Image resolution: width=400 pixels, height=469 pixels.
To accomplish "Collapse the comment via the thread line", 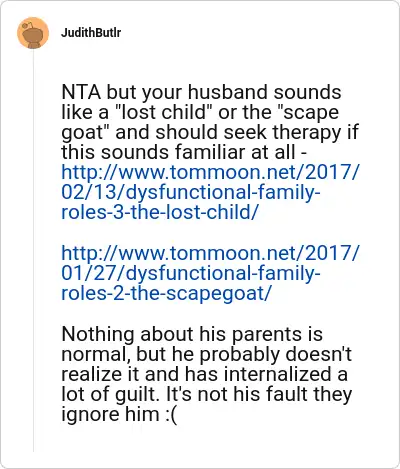I will coord(33,250).
